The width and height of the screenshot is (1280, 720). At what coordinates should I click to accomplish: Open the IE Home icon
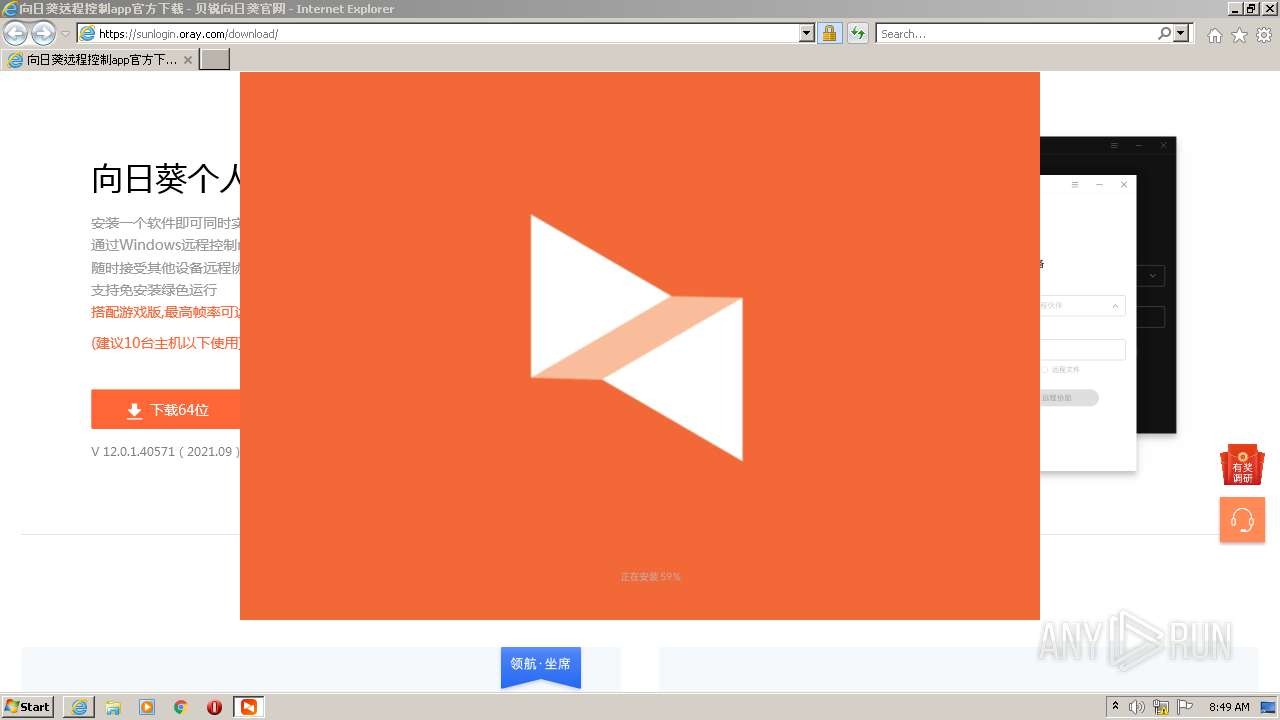[1214, 35]
